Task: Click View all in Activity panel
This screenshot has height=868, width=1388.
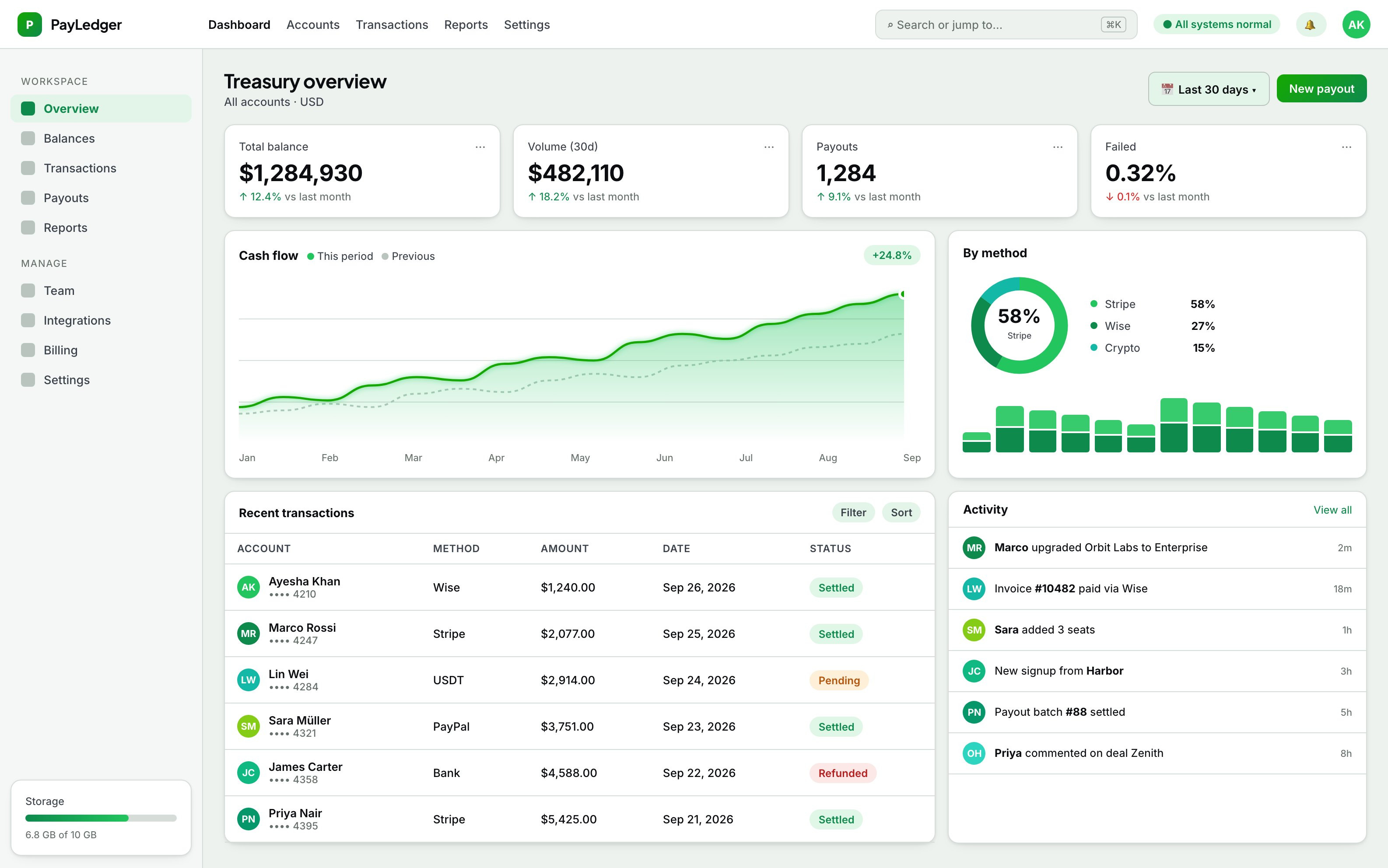Action: [x=1332, y=510]
